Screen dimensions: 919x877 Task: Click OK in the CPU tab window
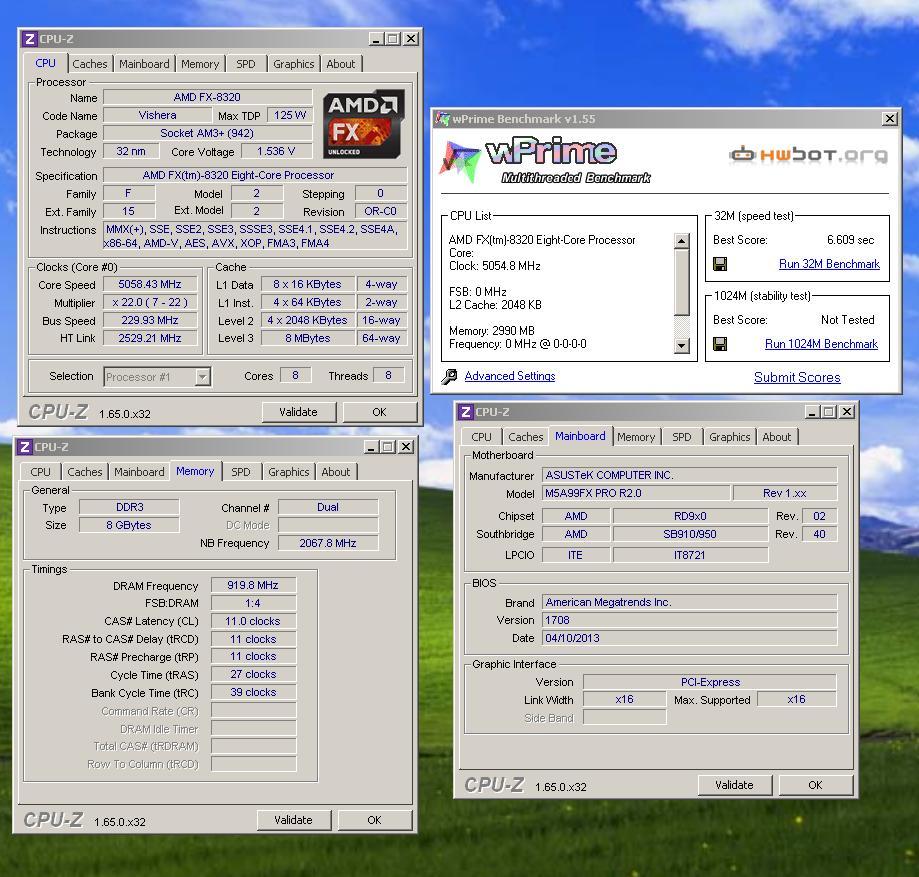[x=379, y=412]
